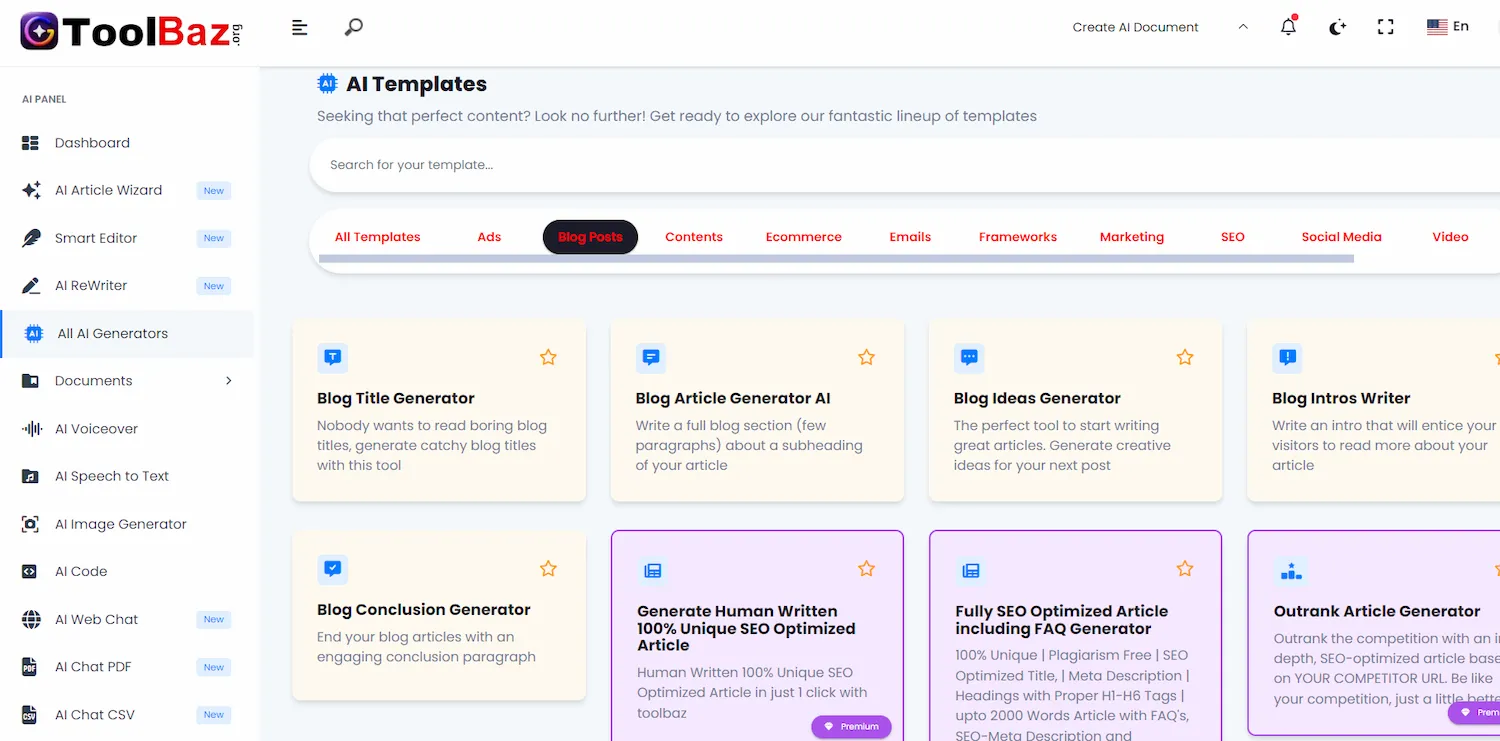Open the Emails tab
The height and width of the screenshot is (741, 1500).
pyautogui.click(x=910, y=237)
